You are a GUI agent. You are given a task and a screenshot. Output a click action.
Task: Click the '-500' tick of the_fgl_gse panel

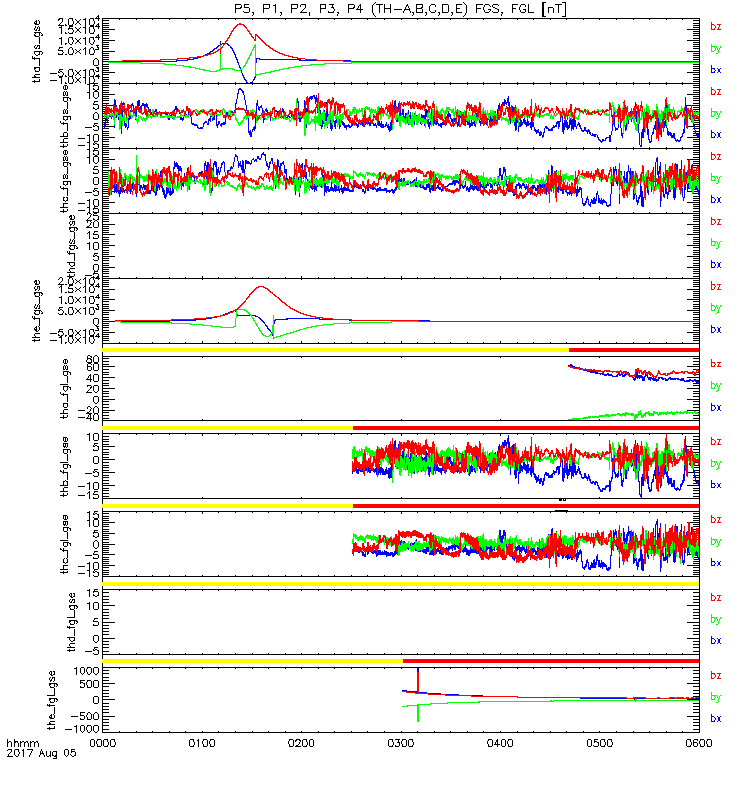point(84,716)
